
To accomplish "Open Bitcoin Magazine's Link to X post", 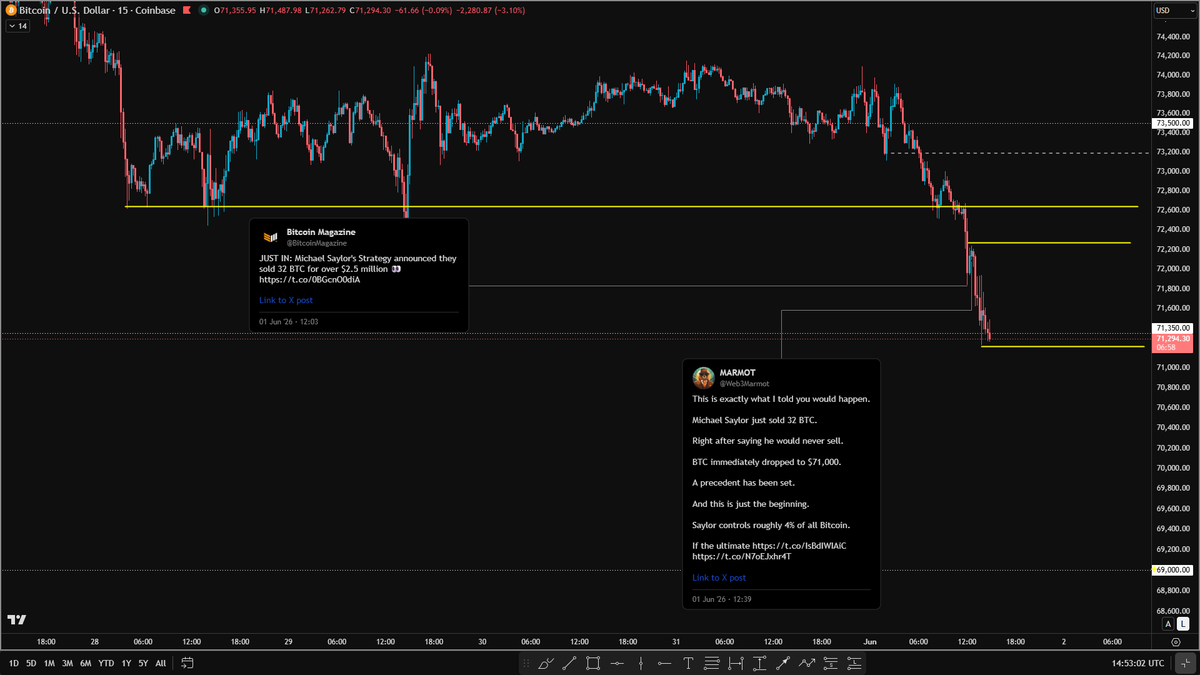I will [x=286, y=300].
